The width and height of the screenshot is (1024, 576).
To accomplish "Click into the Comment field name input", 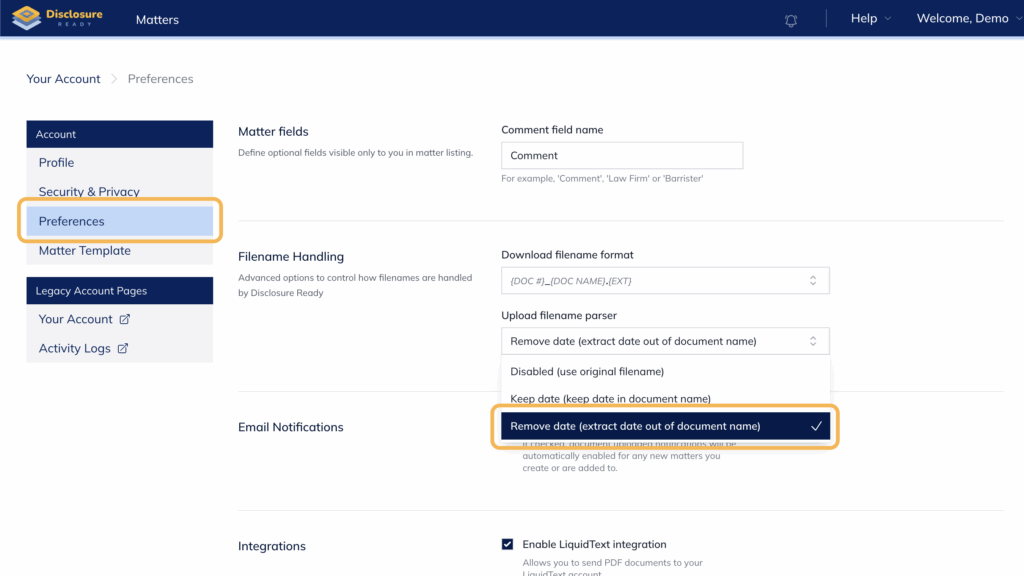I will point(621,156).
